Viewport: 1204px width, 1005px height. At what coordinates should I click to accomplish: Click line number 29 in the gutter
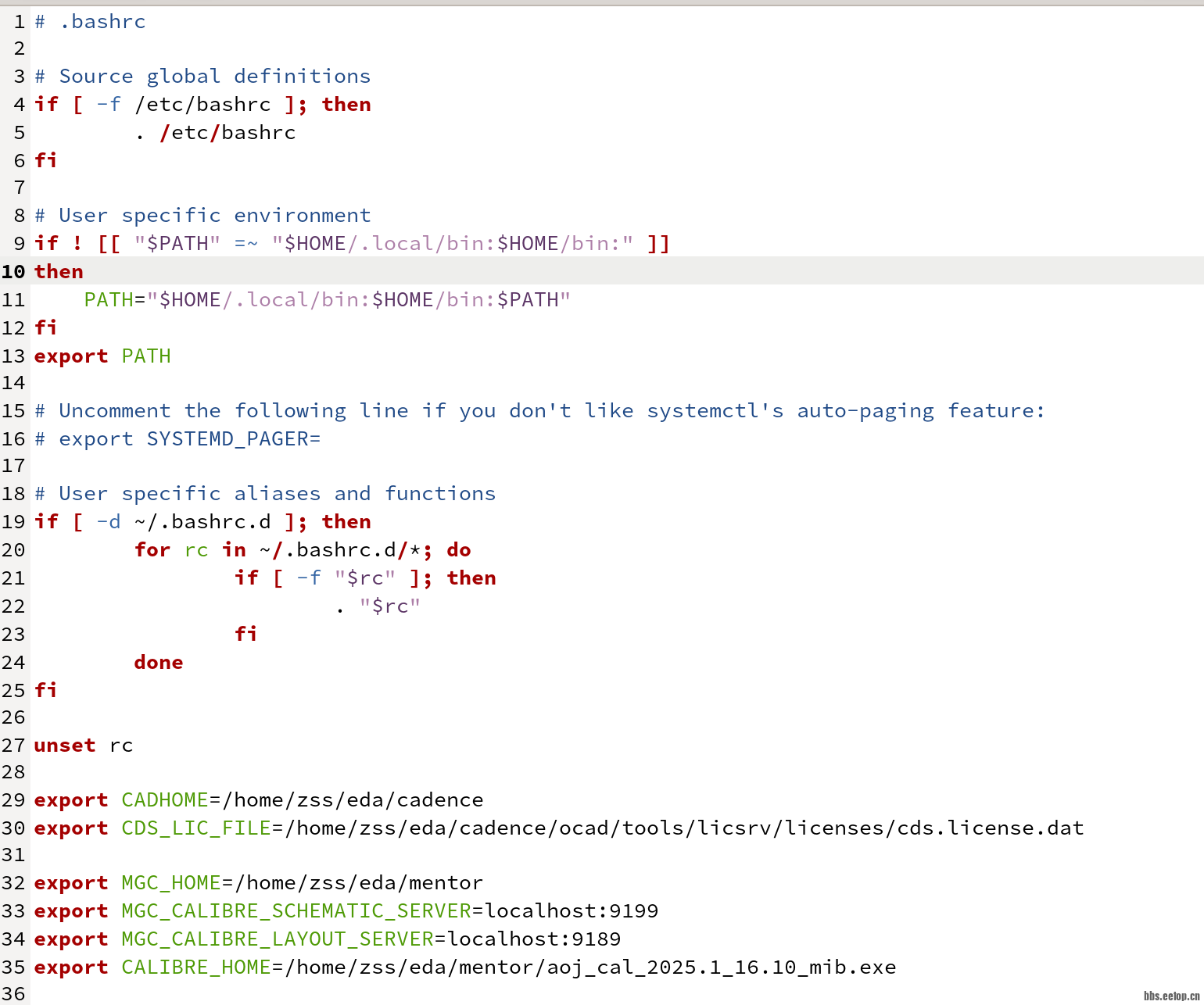pos(13,799)
